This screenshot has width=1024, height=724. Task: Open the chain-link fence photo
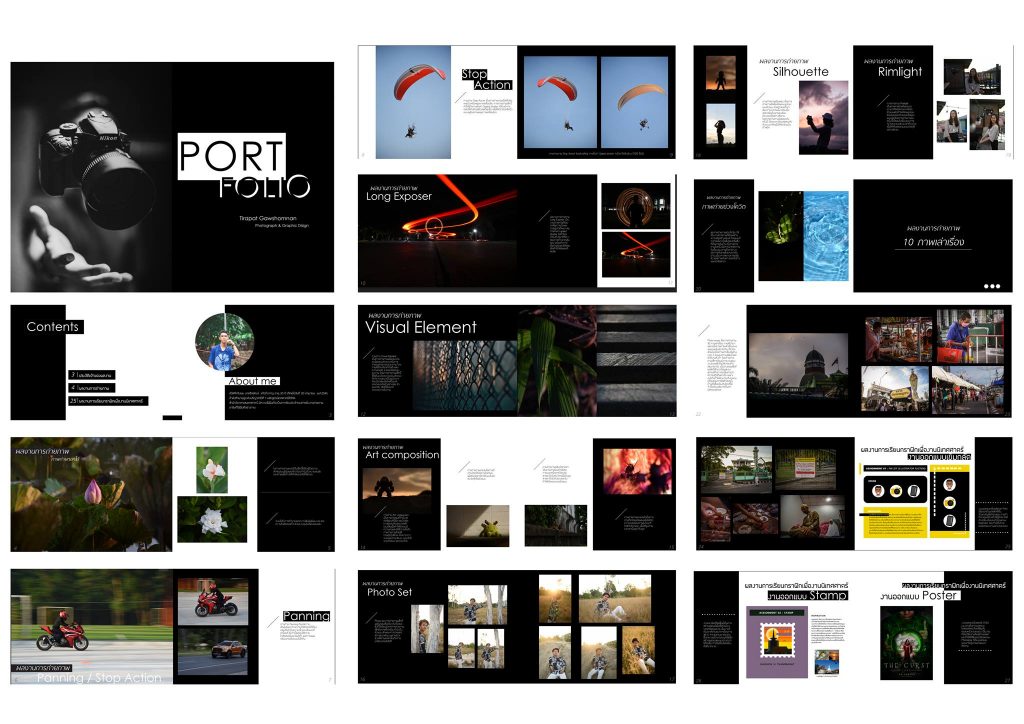point(465,375)
